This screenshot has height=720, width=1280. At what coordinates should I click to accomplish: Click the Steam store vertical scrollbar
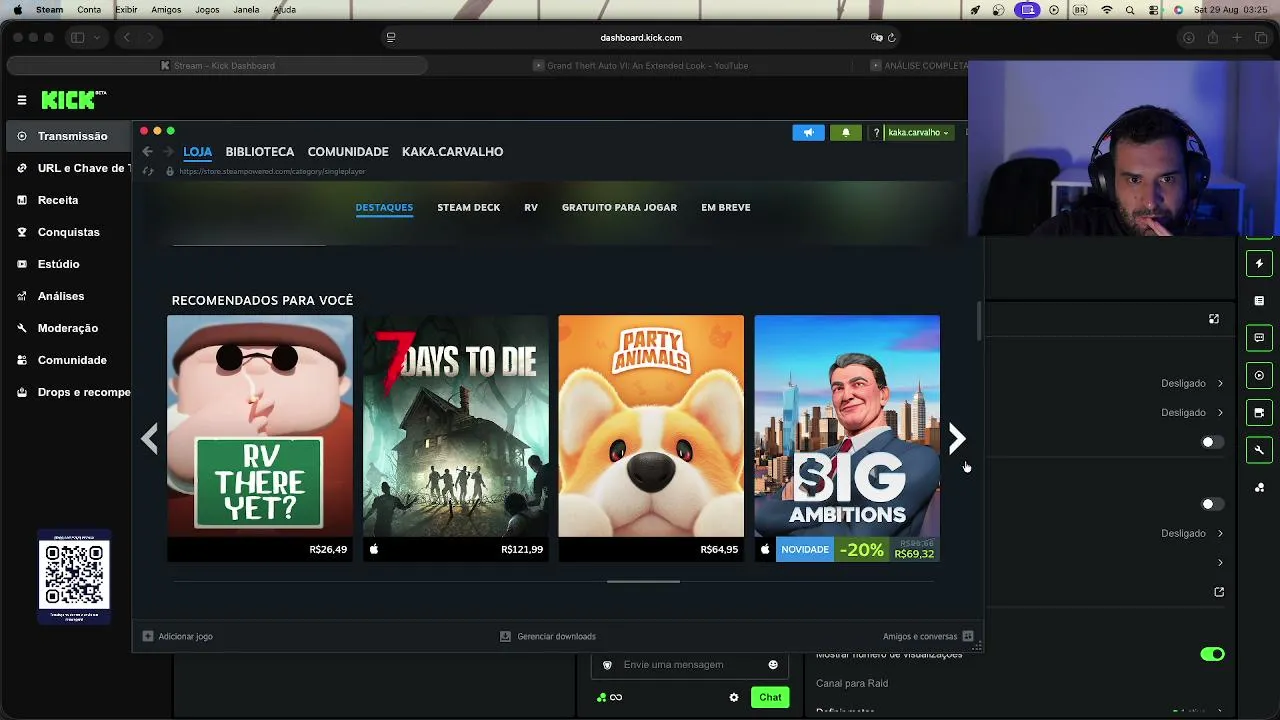tap(979, 319)
